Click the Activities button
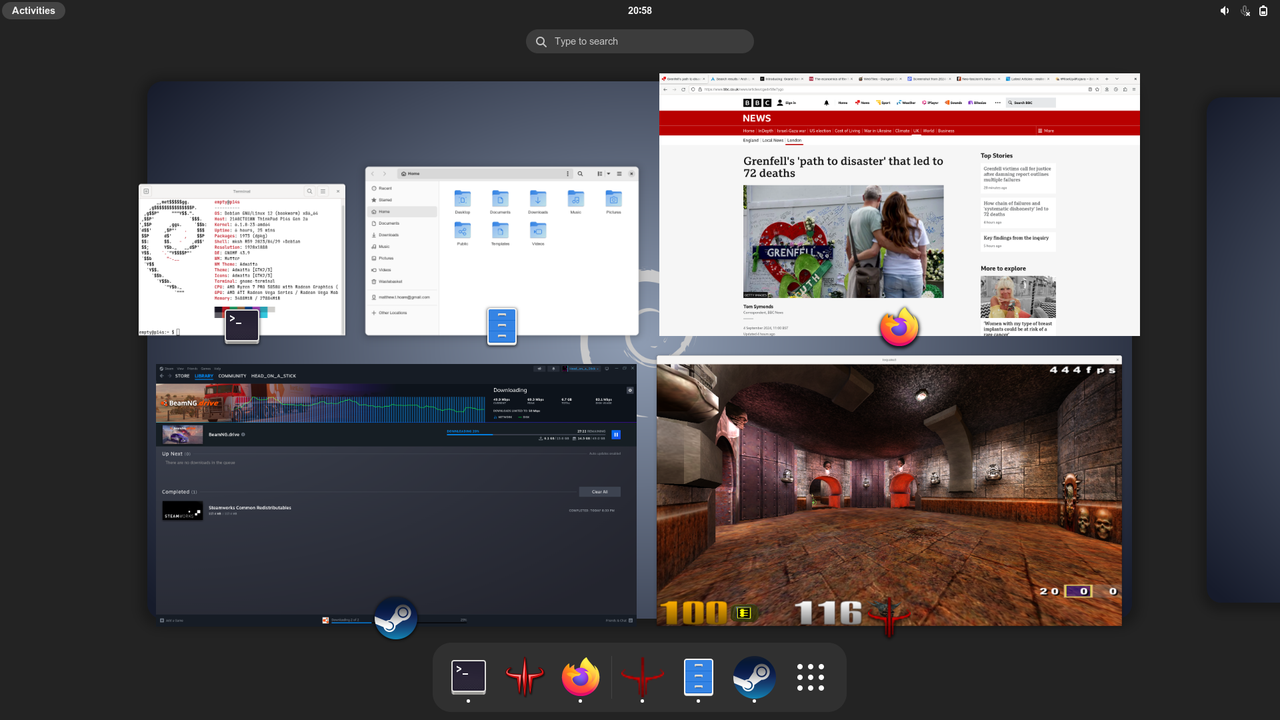 point(33,10)
